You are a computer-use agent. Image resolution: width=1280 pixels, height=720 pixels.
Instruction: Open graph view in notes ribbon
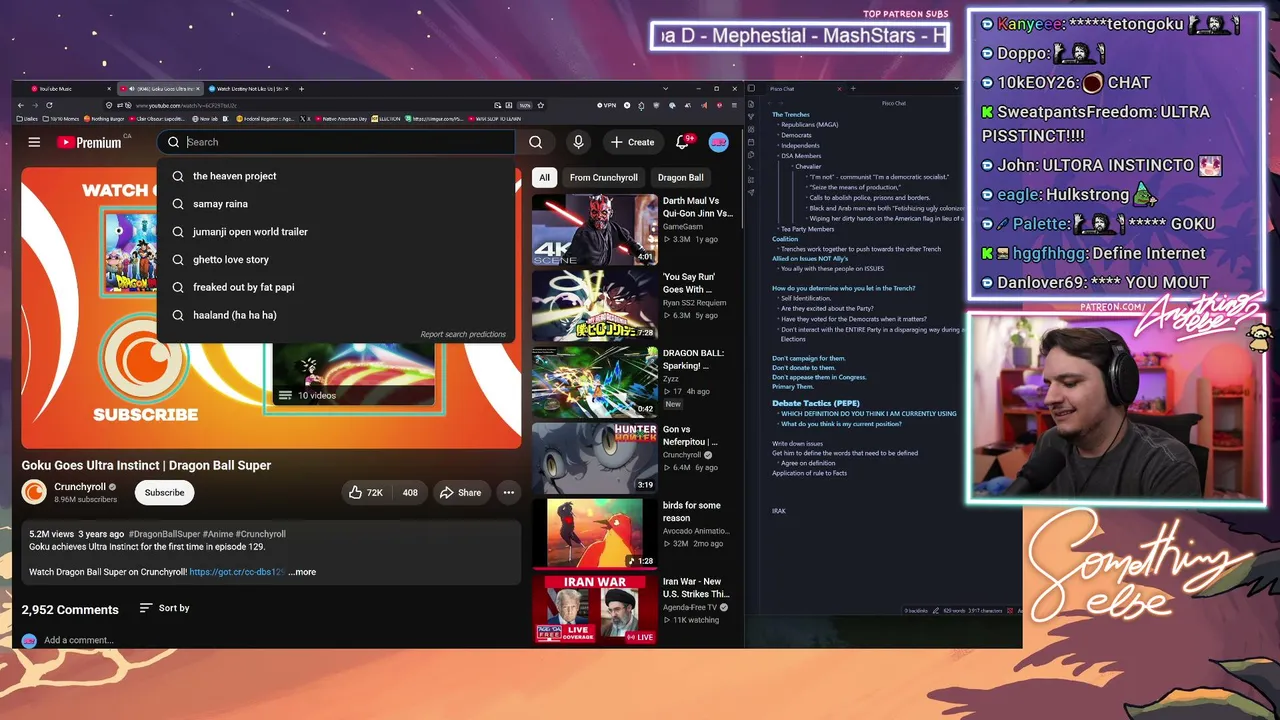751,118
